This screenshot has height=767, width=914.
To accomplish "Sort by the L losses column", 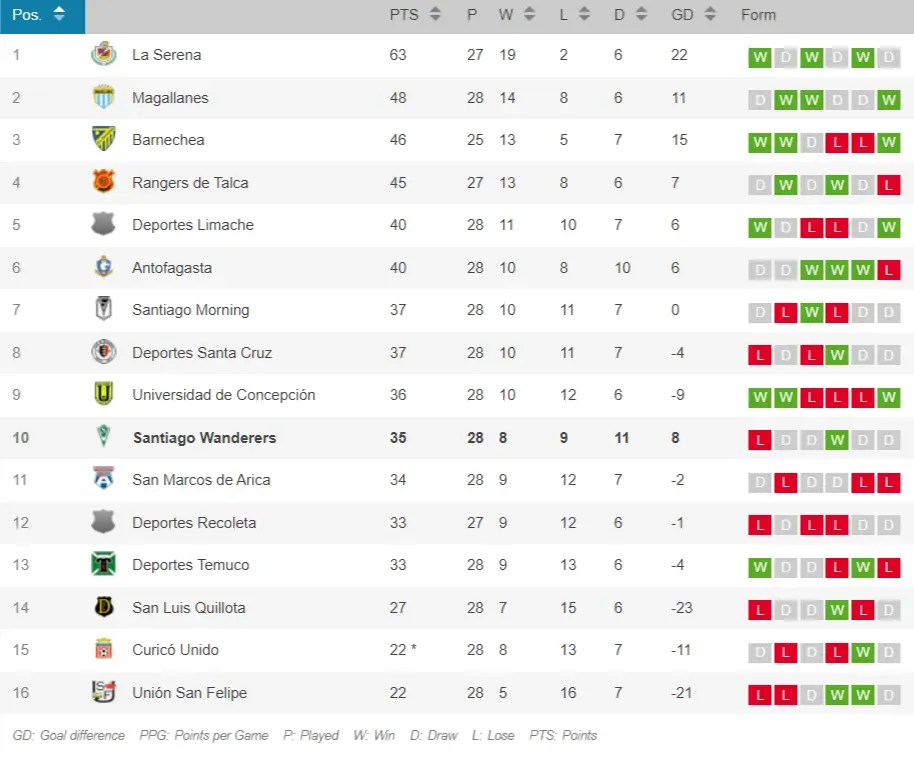I will point(584,15).
